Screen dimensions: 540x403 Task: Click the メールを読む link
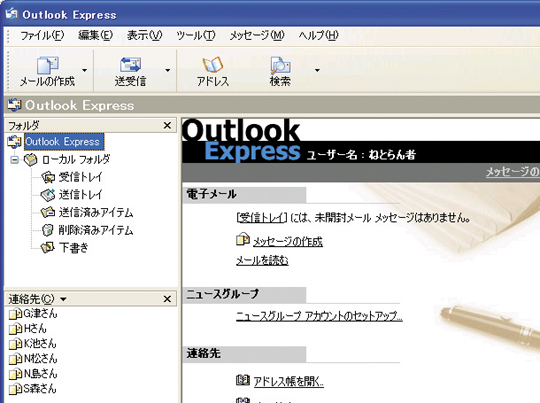pos(262,260)
